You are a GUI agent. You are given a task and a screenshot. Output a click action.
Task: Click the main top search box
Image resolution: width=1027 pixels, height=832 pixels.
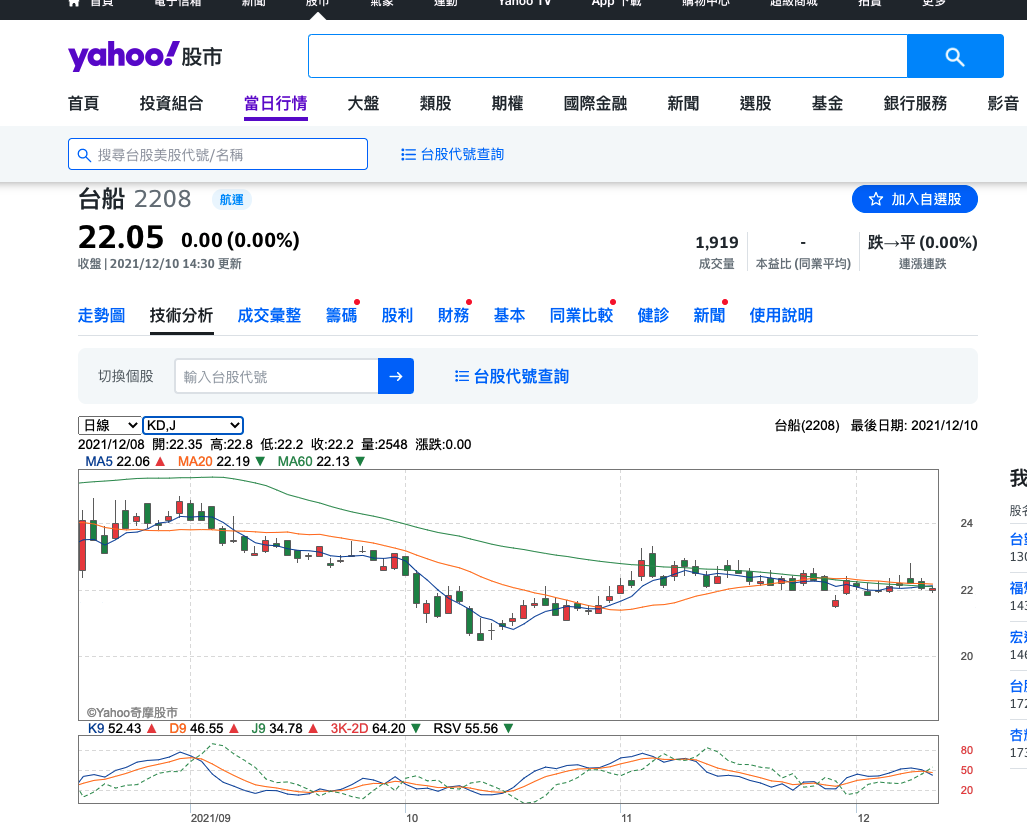(x=607, y=56)
